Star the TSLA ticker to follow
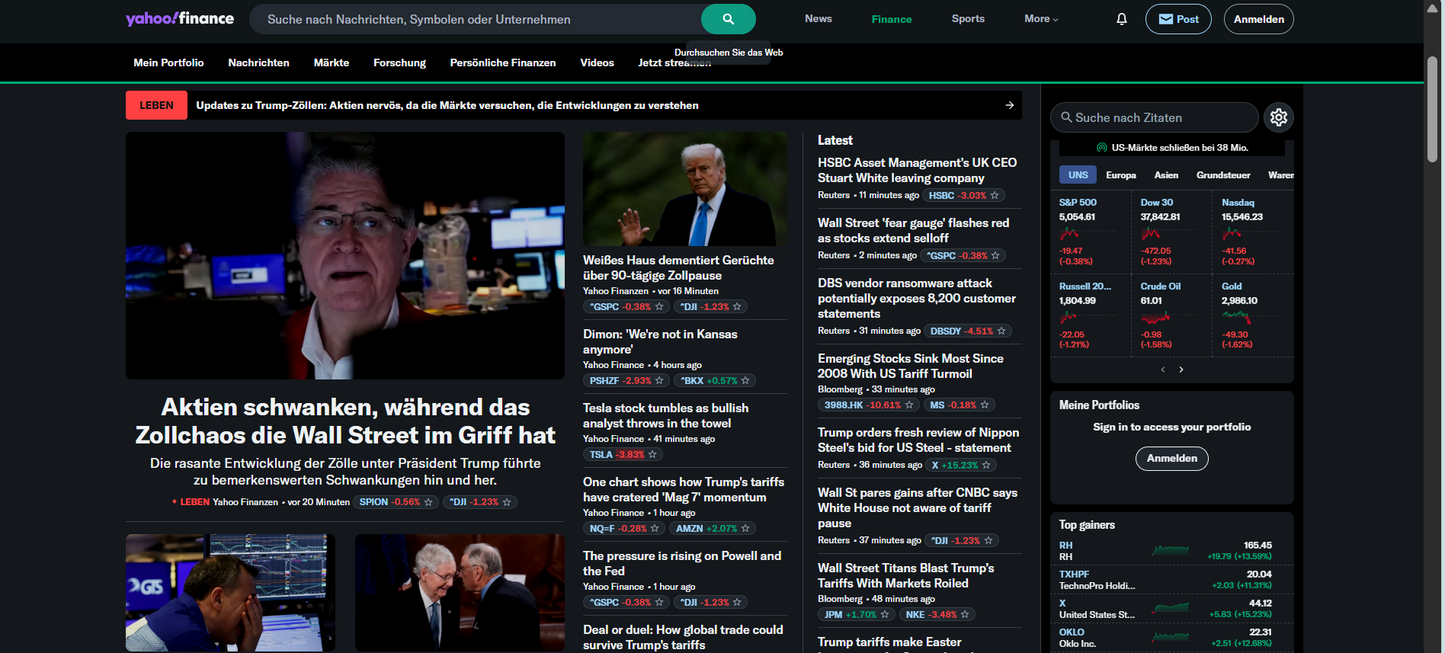 (x=653, y=454)
